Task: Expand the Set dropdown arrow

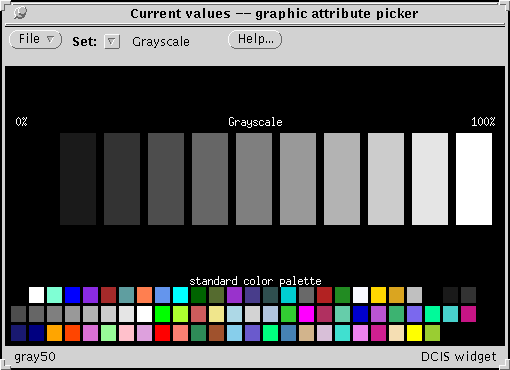Action: click(x=112, y=42)
